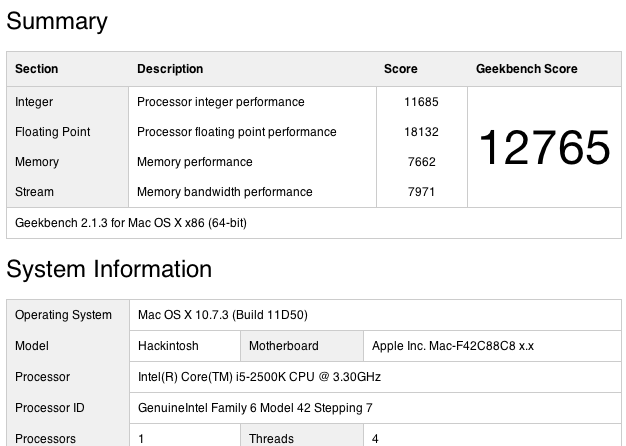Click the Section column header
This screenshot has width=626, height=446.
[x=37, y=69]
